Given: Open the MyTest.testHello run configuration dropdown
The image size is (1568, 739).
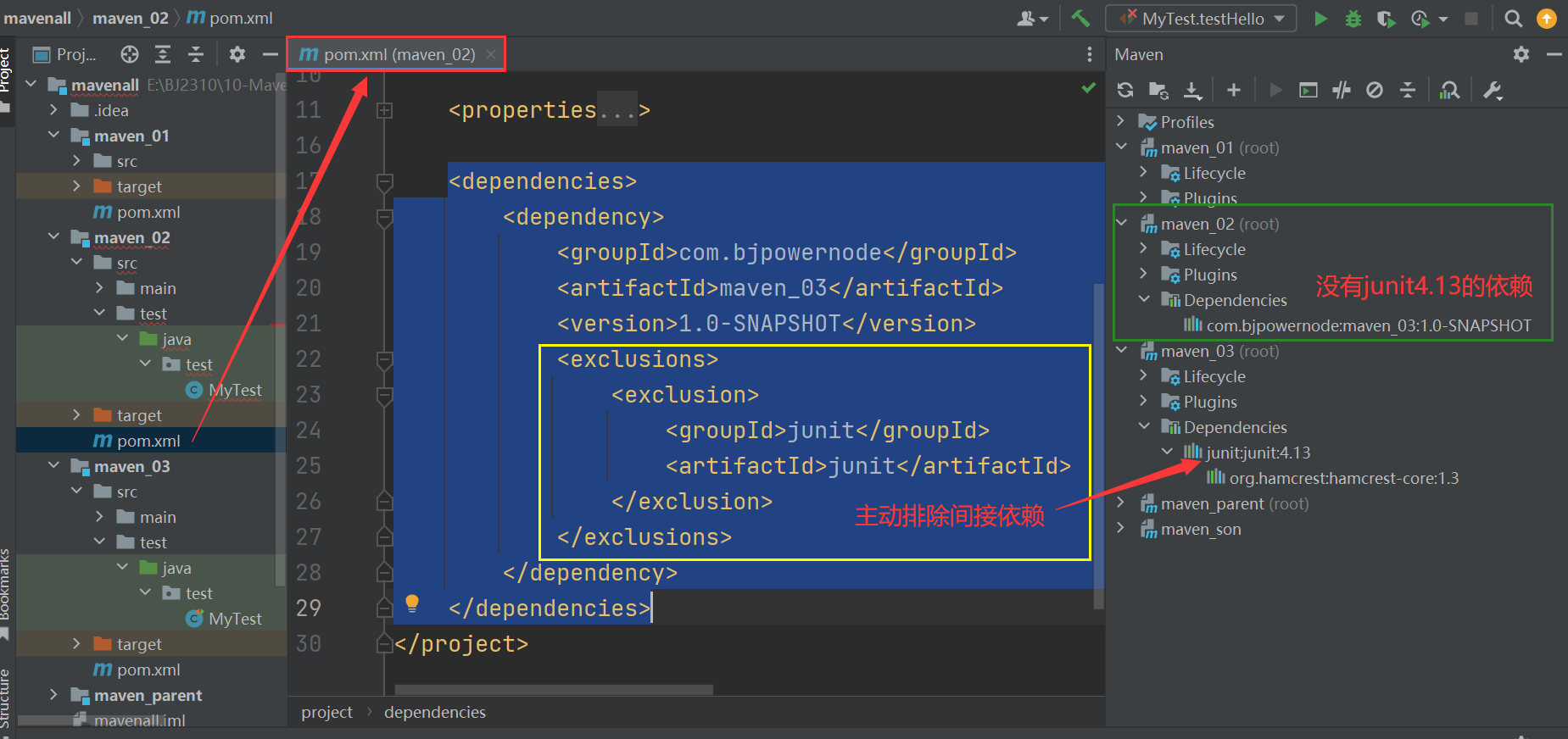Looking at the screenshot, I should [x=1201, y=18].
